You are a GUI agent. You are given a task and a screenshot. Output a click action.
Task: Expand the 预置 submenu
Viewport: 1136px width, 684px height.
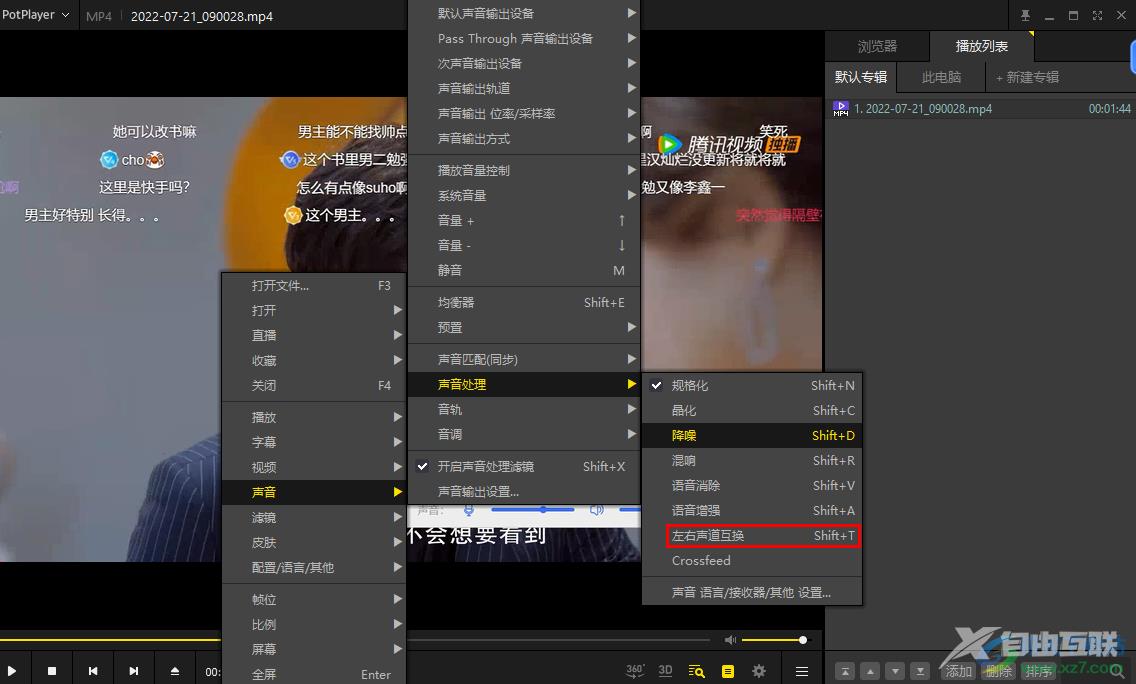(524, 328)
